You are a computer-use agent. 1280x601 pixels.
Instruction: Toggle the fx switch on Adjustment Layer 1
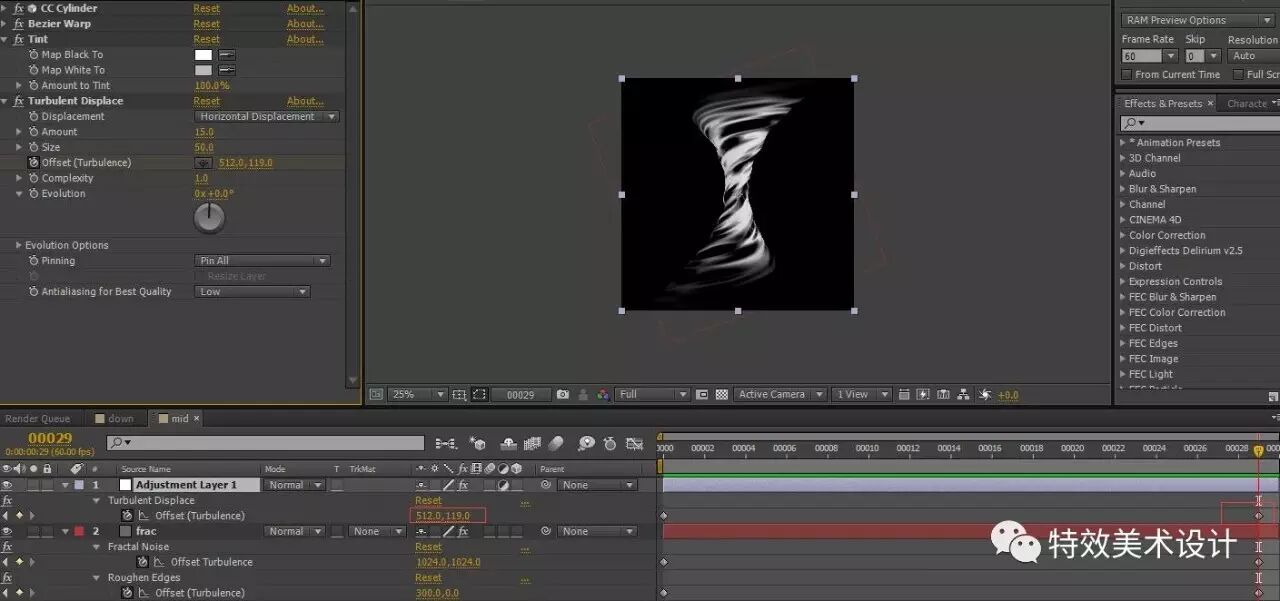462,485
